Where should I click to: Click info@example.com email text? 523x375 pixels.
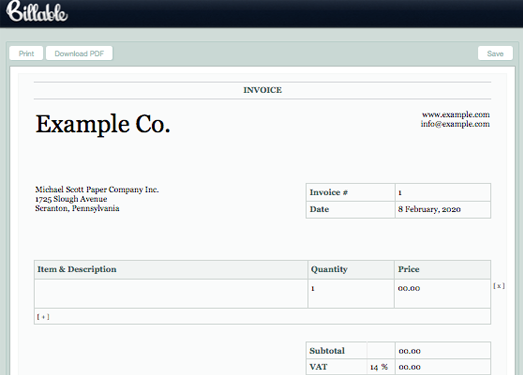point(455,124)
